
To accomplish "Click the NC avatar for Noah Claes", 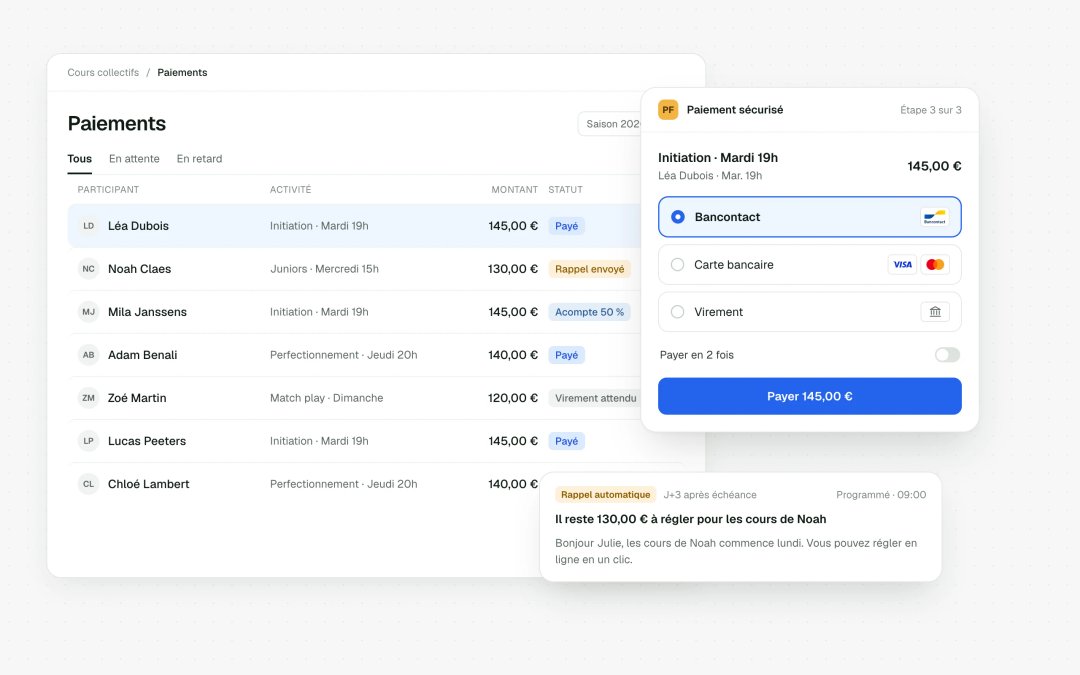I will [x=88, y=269].
